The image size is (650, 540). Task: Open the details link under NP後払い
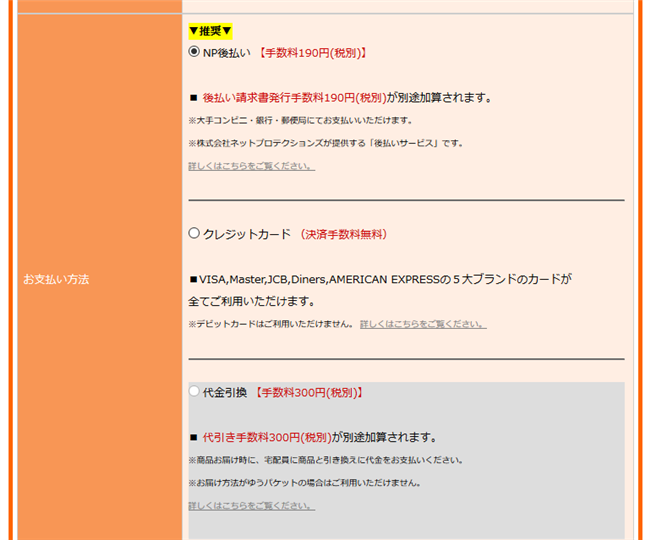click(x=251, y=166)
